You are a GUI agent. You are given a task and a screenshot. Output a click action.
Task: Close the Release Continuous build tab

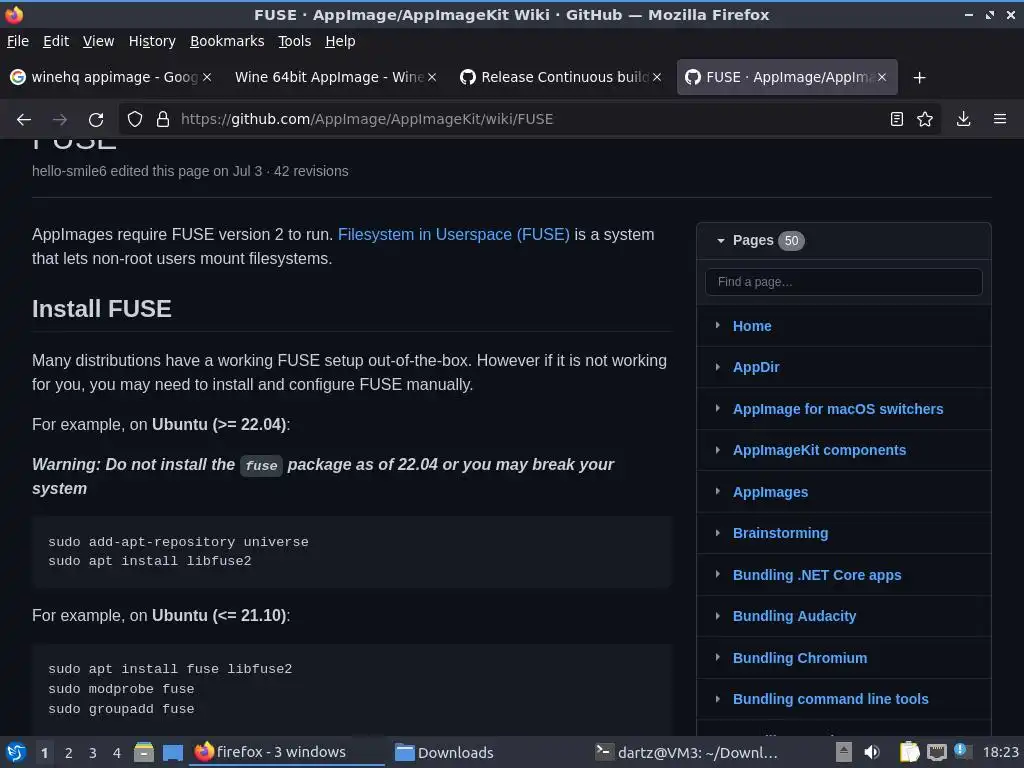click(x=657, y=77)
